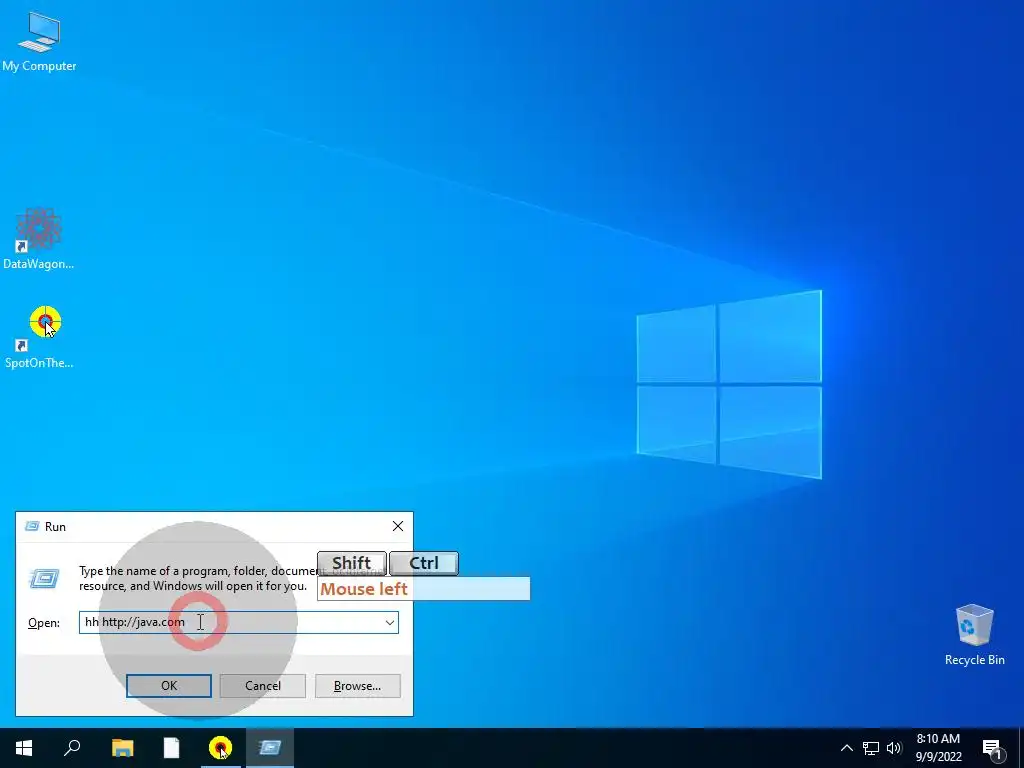This screenshot has height=768, width=1024.
Task: Open File Explorer from the taskbar
Action: (122, 748)
